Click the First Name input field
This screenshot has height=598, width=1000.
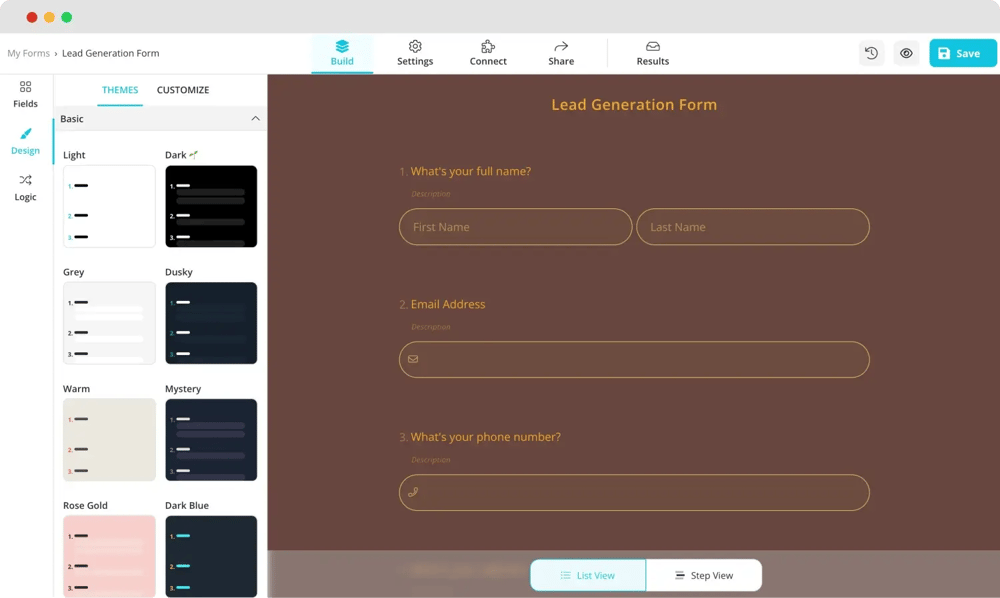click(x=515, y=227)
